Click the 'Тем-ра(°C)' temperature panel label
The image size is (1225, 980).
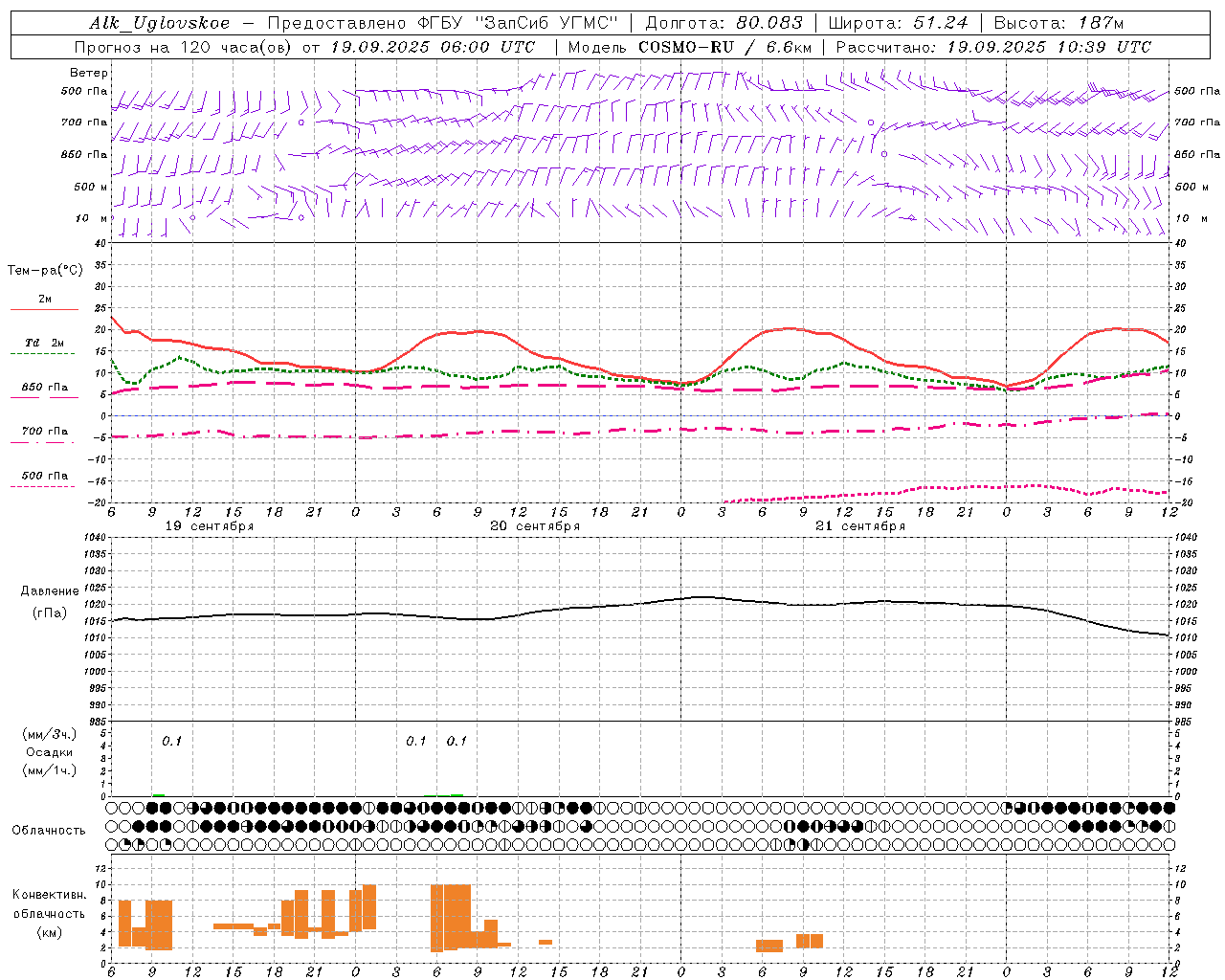(x=45, y=271)
